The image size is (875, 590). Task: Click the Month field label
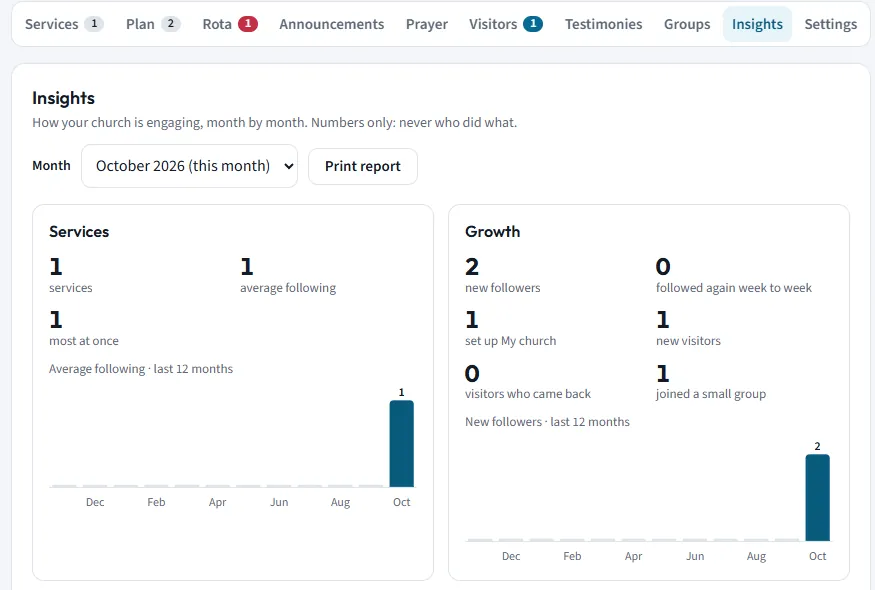(x=51, y=166)
